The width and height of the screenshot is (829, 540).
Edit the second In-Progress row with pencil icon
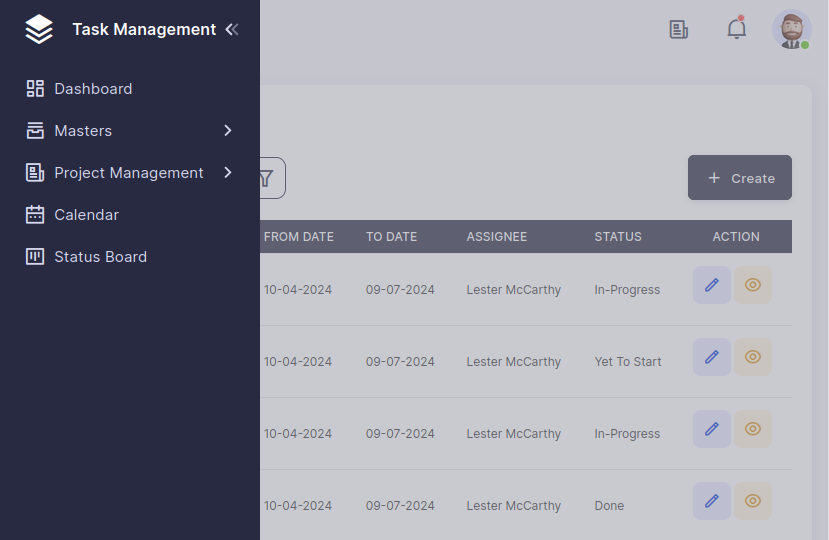point(712,429)
